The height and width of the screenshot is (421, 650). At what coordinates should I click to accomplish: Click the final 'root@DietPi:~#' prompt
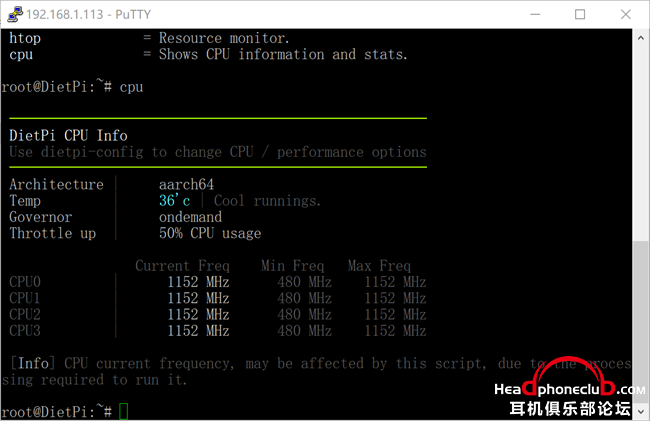coord(57,412)
